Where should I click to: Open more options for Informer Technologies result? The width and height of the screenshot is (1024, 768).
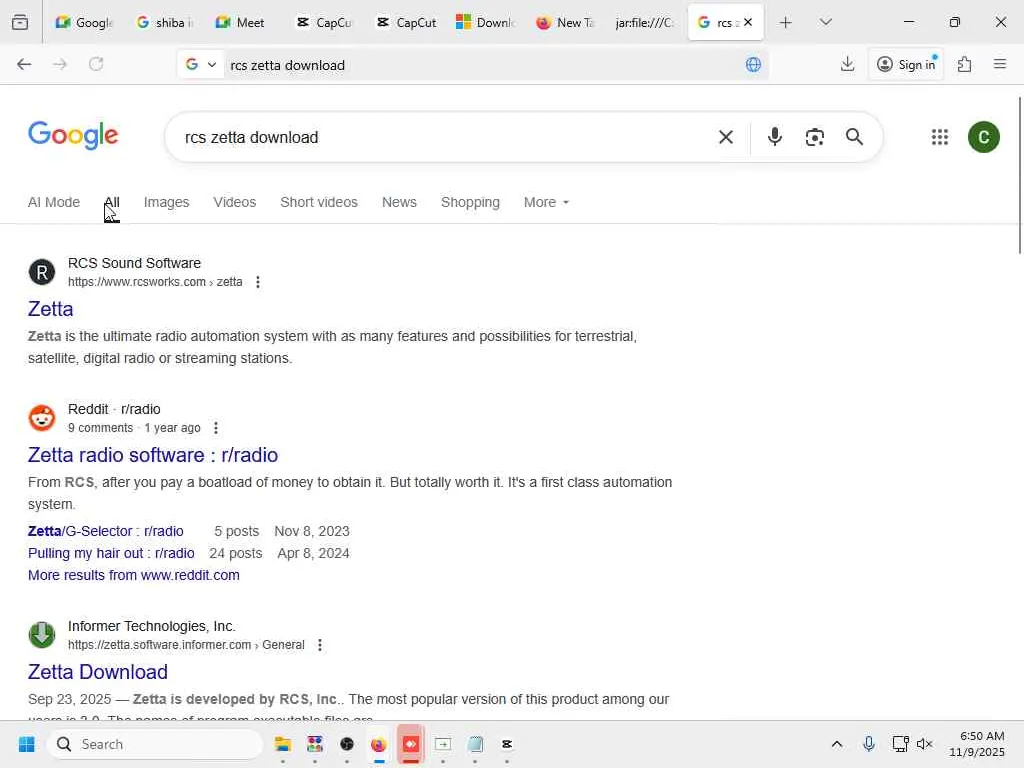320,645
